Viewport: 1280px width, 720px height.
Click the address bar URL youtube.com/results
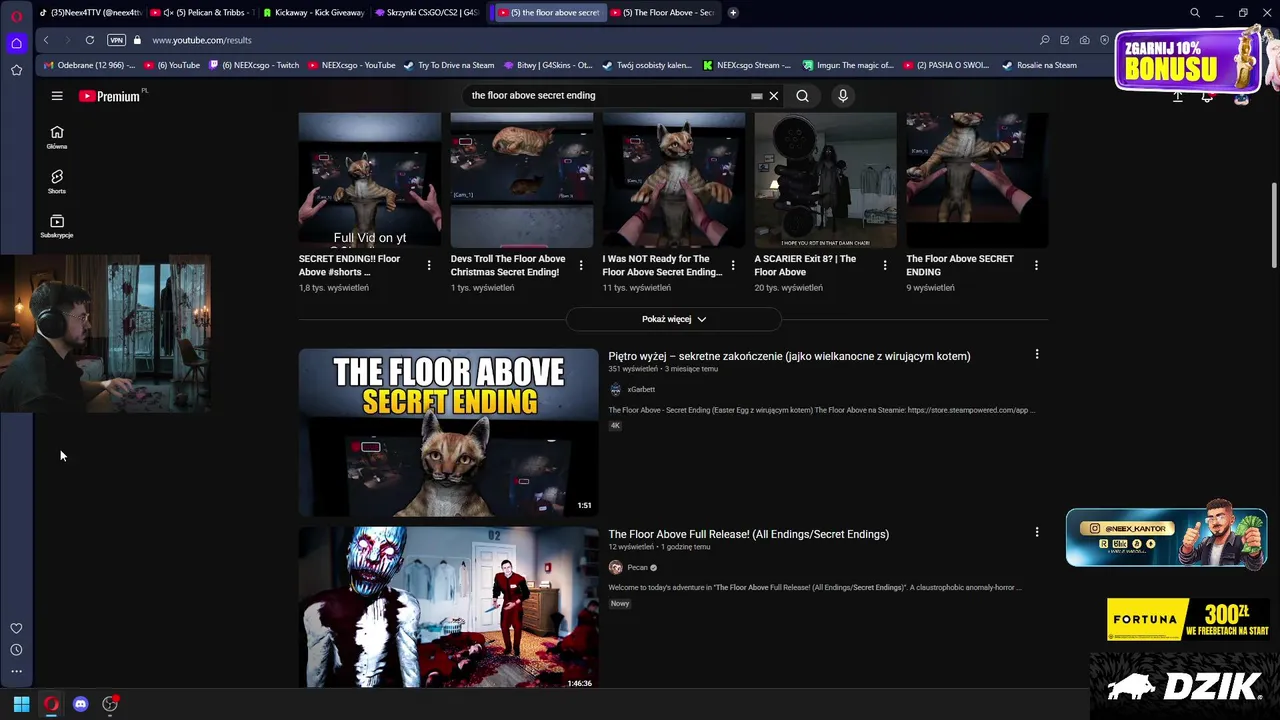[x=202, y=40]
